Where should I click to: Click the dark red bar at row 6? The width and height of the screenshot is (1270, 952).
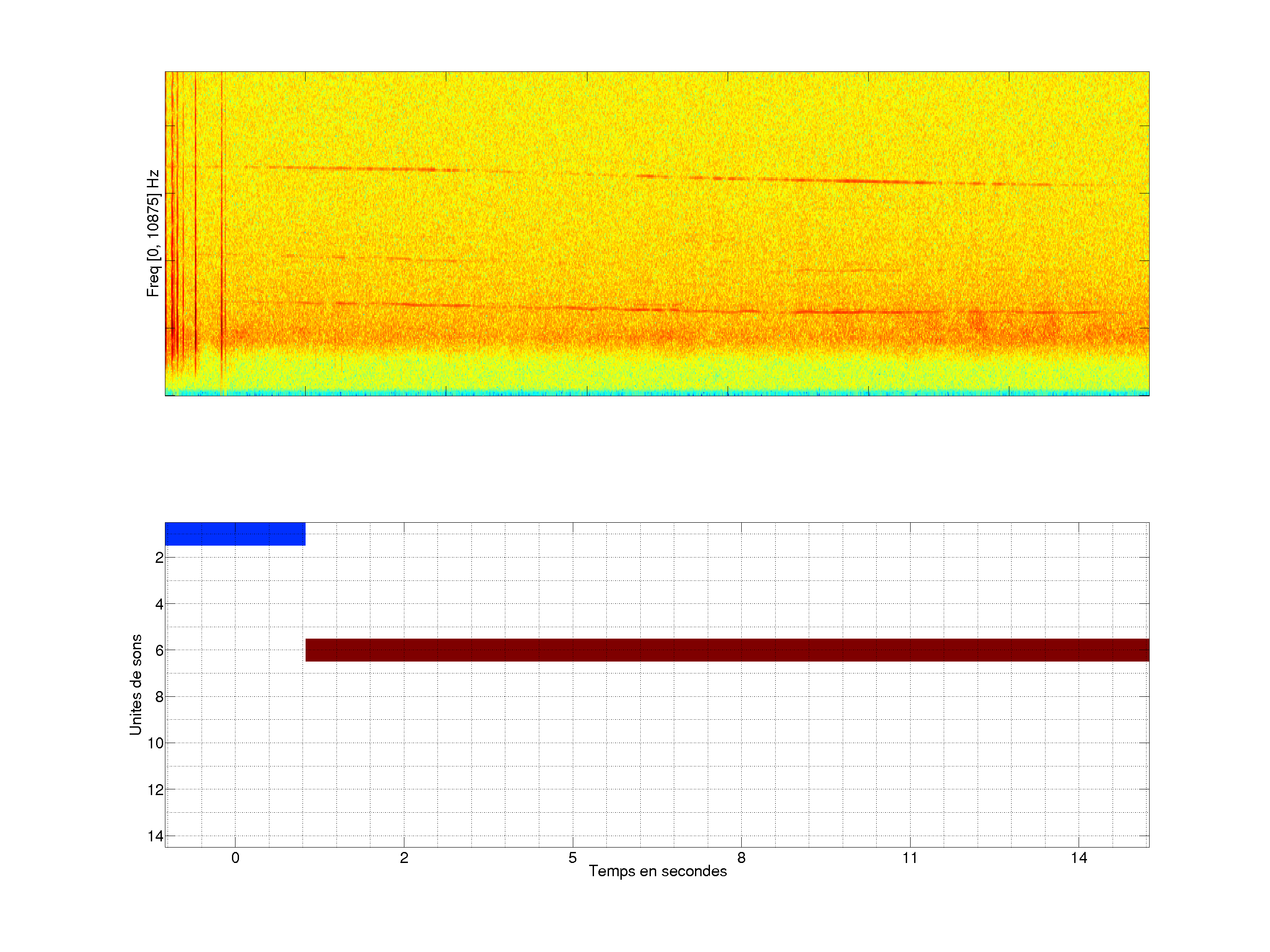(727, 650)
